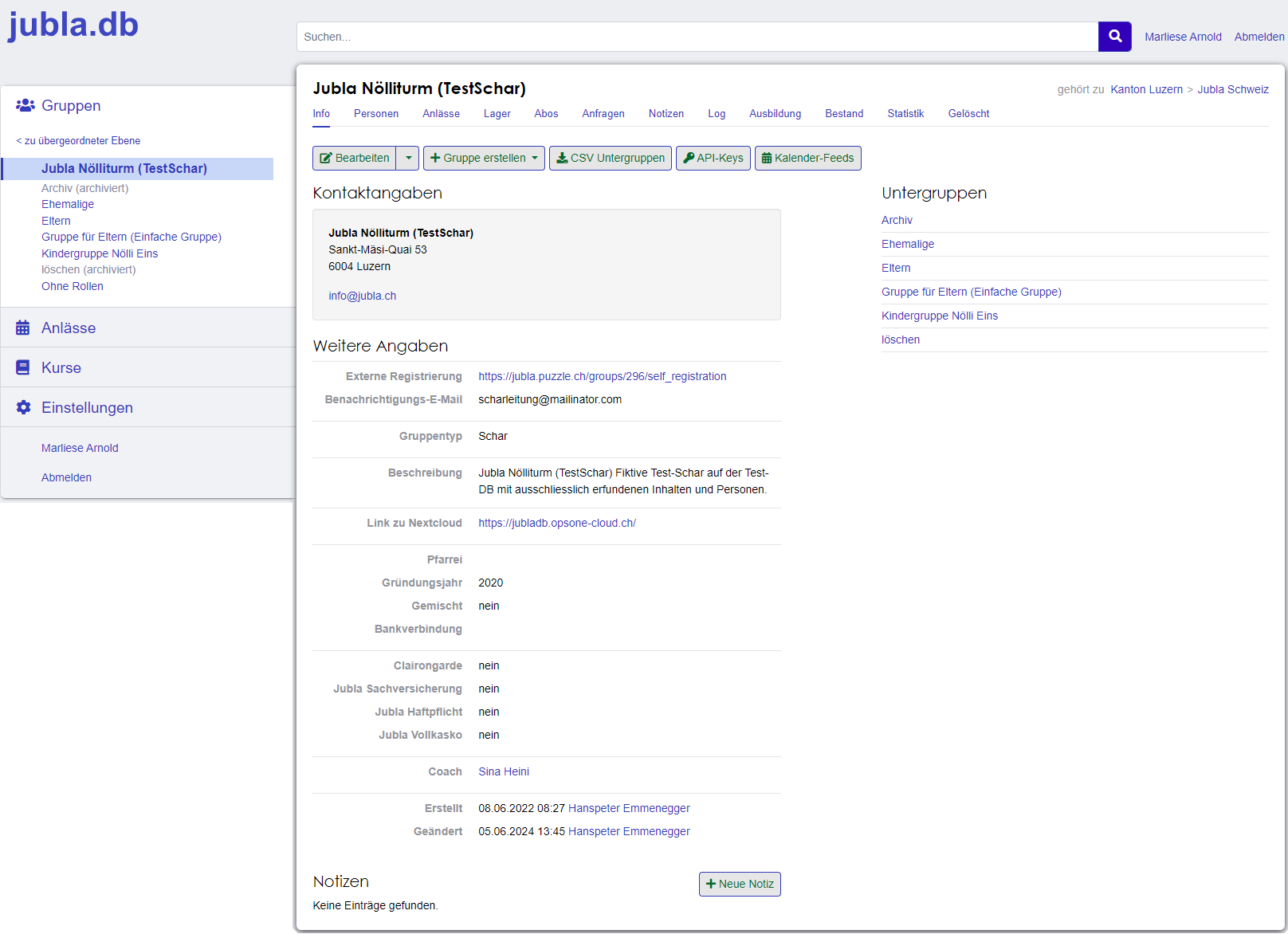Open Jubla Schweiz breadcrumb link
Viewport: 1288px width, 934px height.
coord(1233,89)
